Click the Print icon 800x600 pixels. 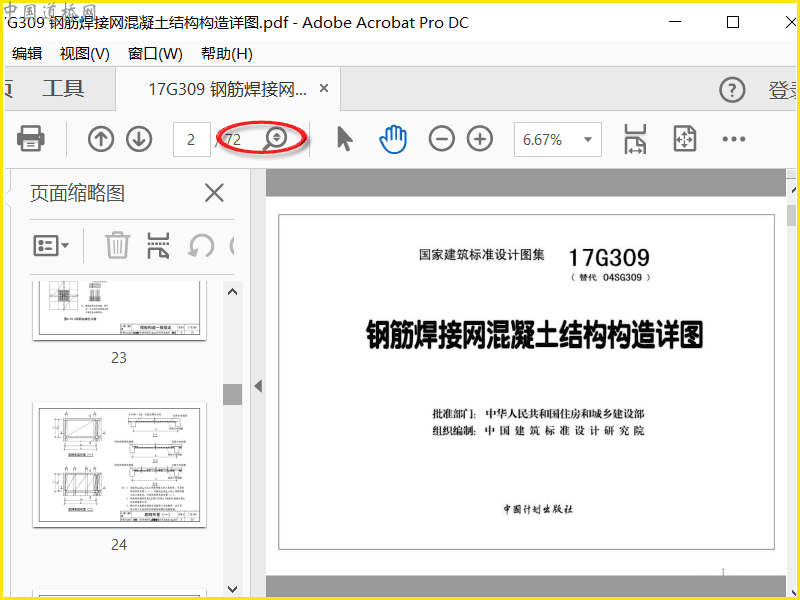[x=31, y=139]
